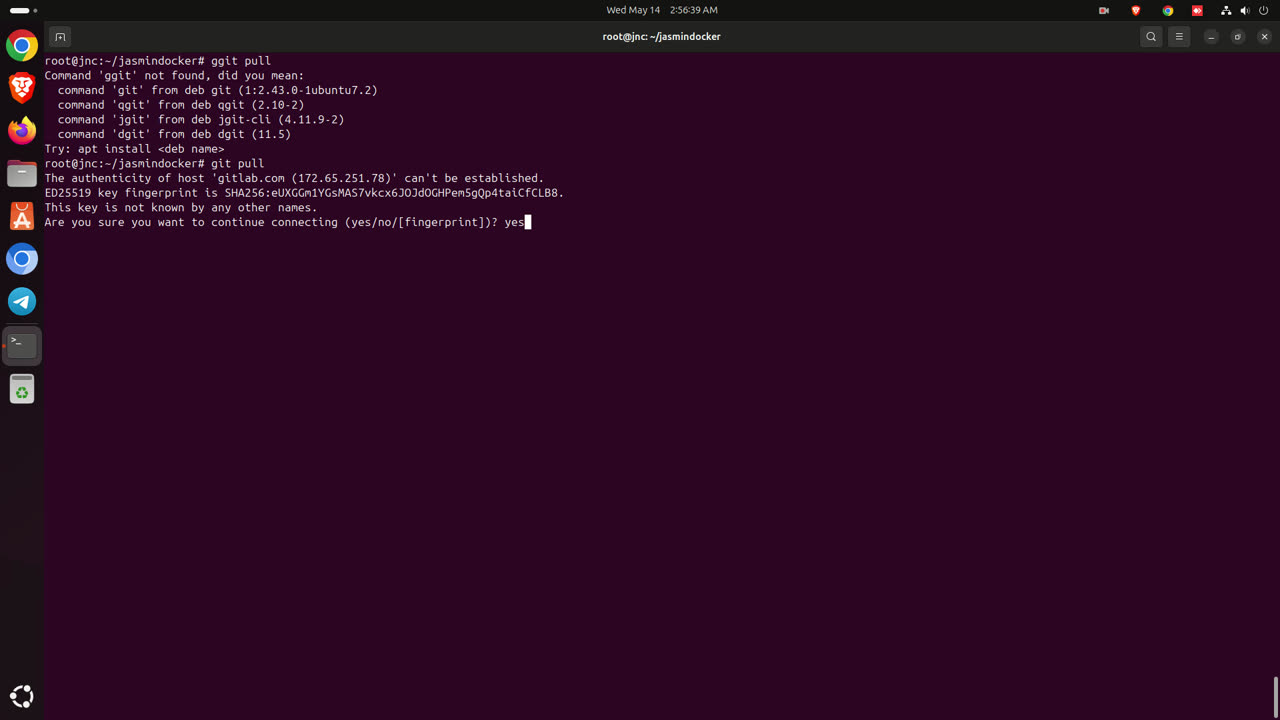Click the terminal title 'root@jnc: ~/jasmindocker'
The height and width of the screenshot is (720, 1280).
click(661, 37)
